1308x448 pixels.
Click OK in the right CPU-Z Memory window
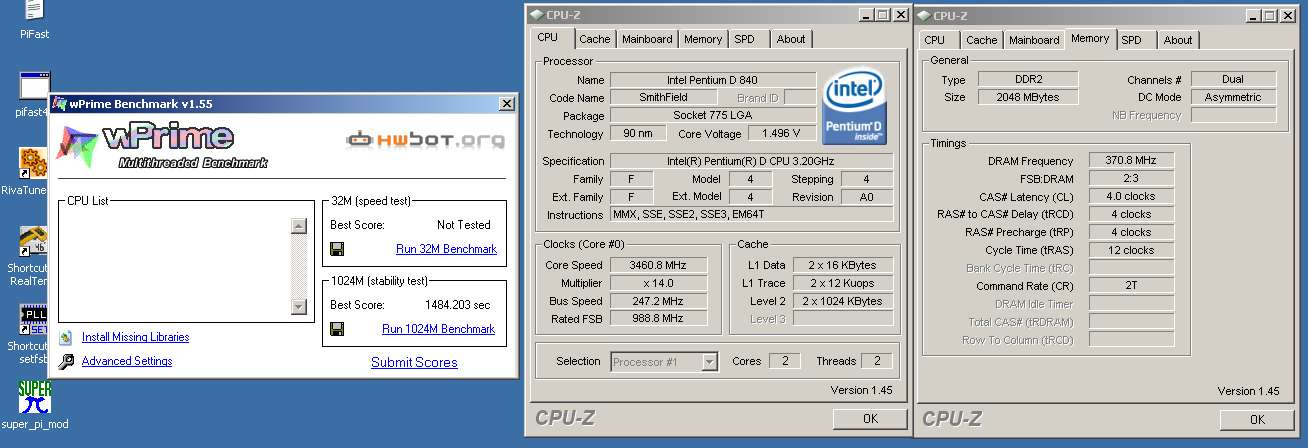[1257, 419]
